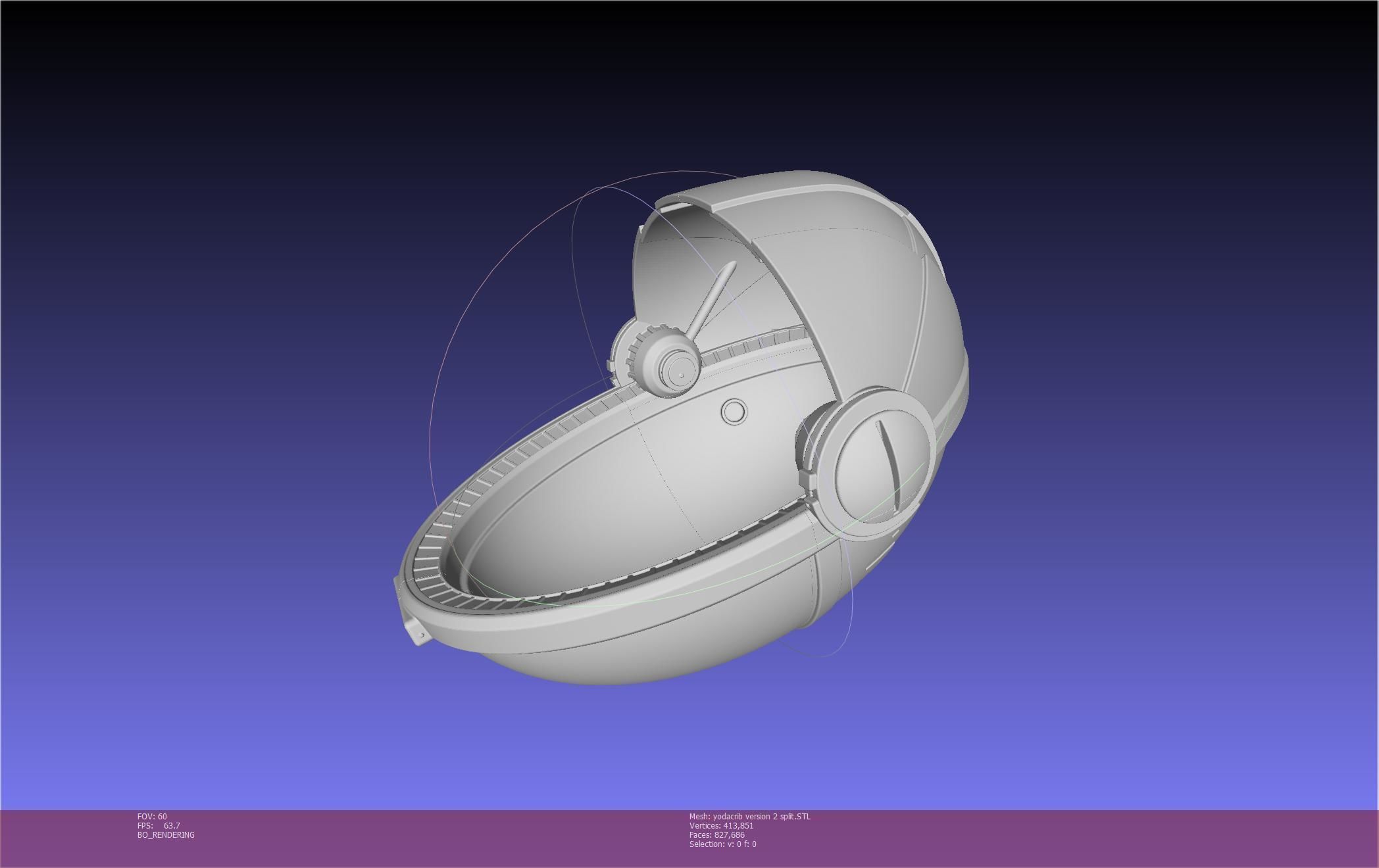Image resolution: width=1379 pixels, height=868 pixels.
Task: Click the small bracket at cradle's left tip
Action: tap(417, 632)
